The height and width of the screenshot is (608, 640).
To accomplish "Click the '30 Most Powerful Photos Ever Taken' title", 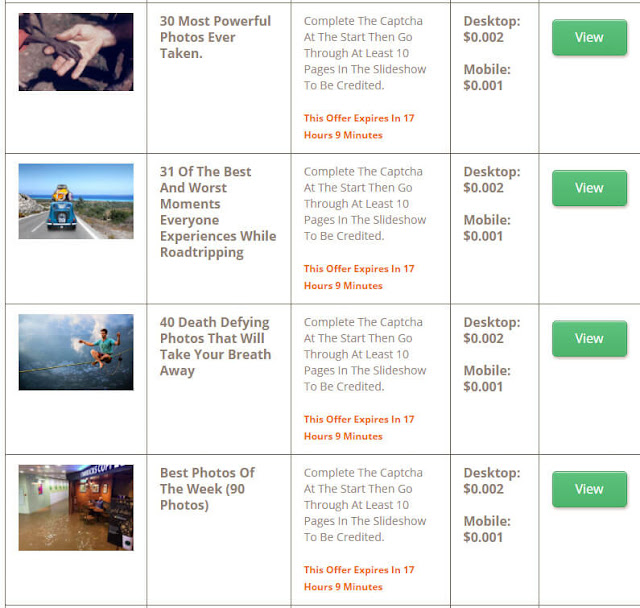I will 215,37.
